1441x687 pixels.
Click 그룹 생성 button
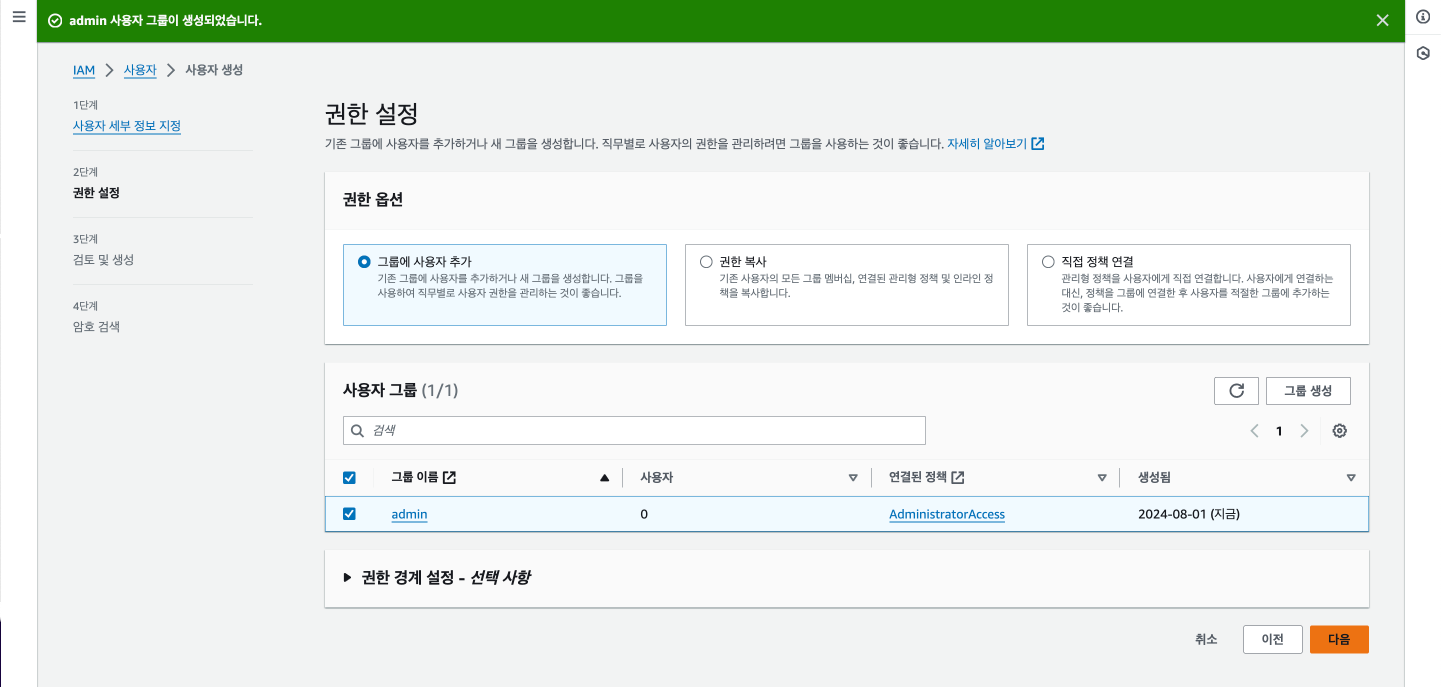coord(1308,391)
